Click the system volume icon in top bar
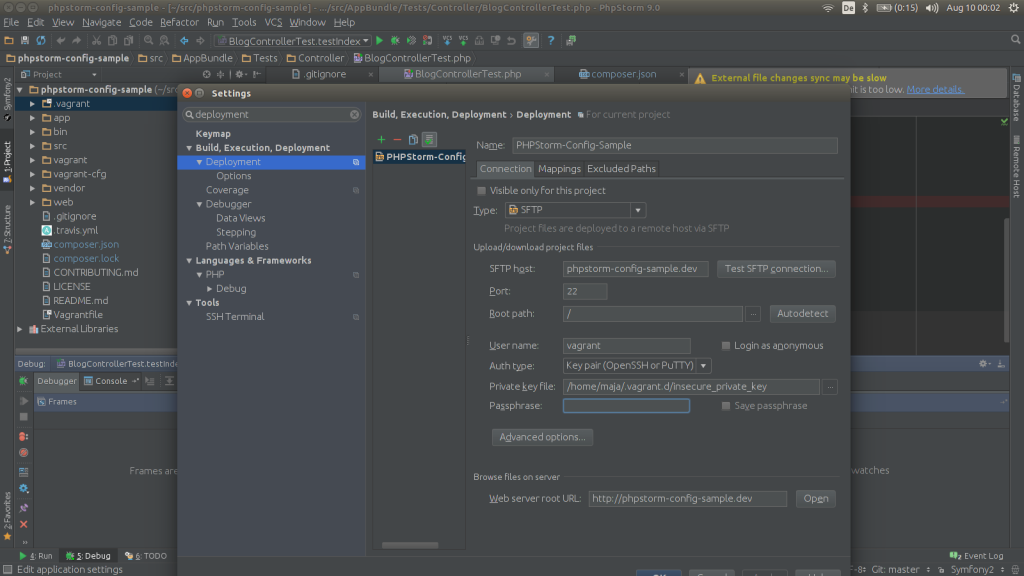Screen dimensions: 1024x576 pyautogui.click(x=932, y=8)
